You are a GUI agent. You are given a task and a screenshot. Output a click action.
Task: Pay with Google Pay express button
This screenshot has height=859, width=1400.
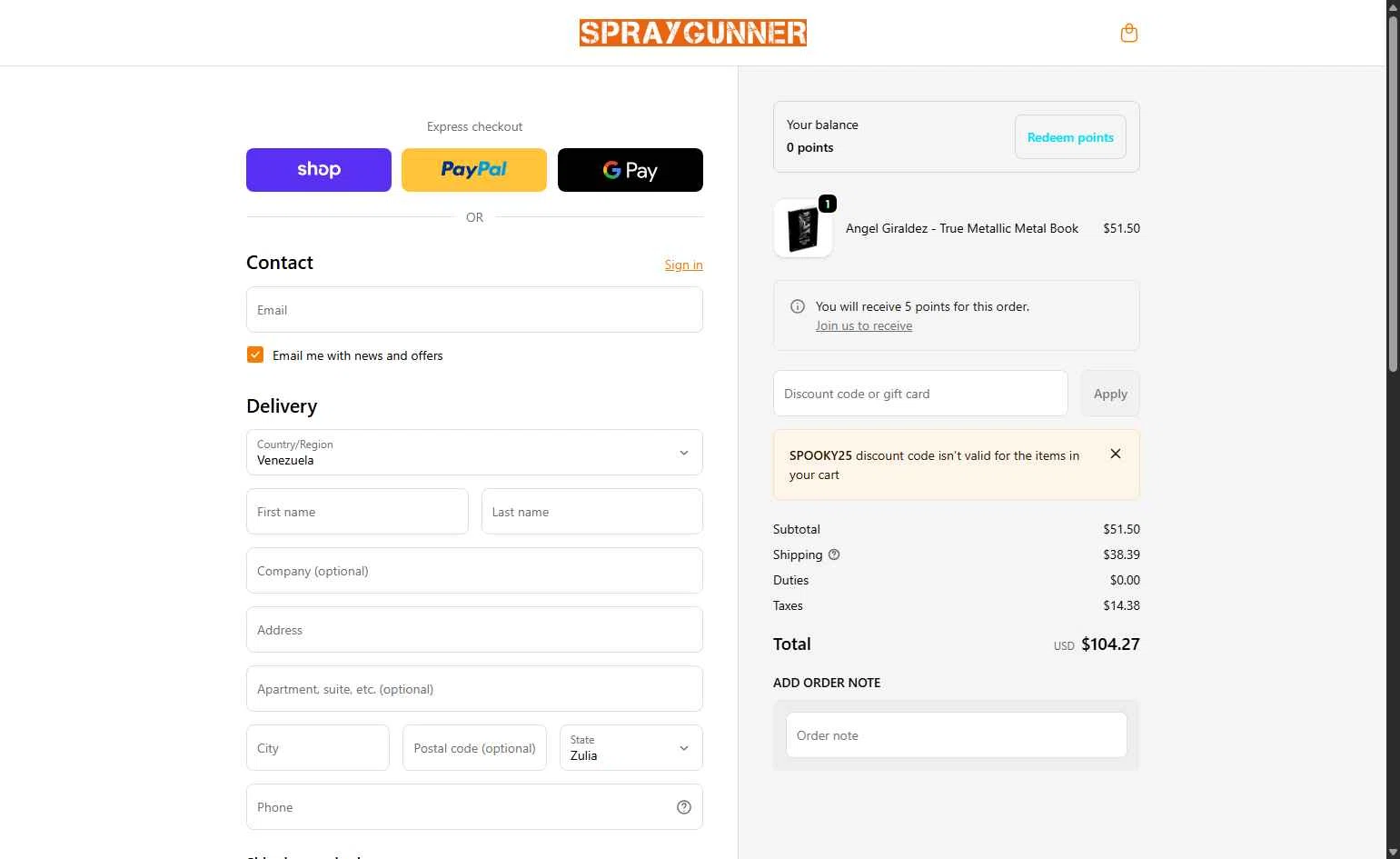tap(630, 170)
